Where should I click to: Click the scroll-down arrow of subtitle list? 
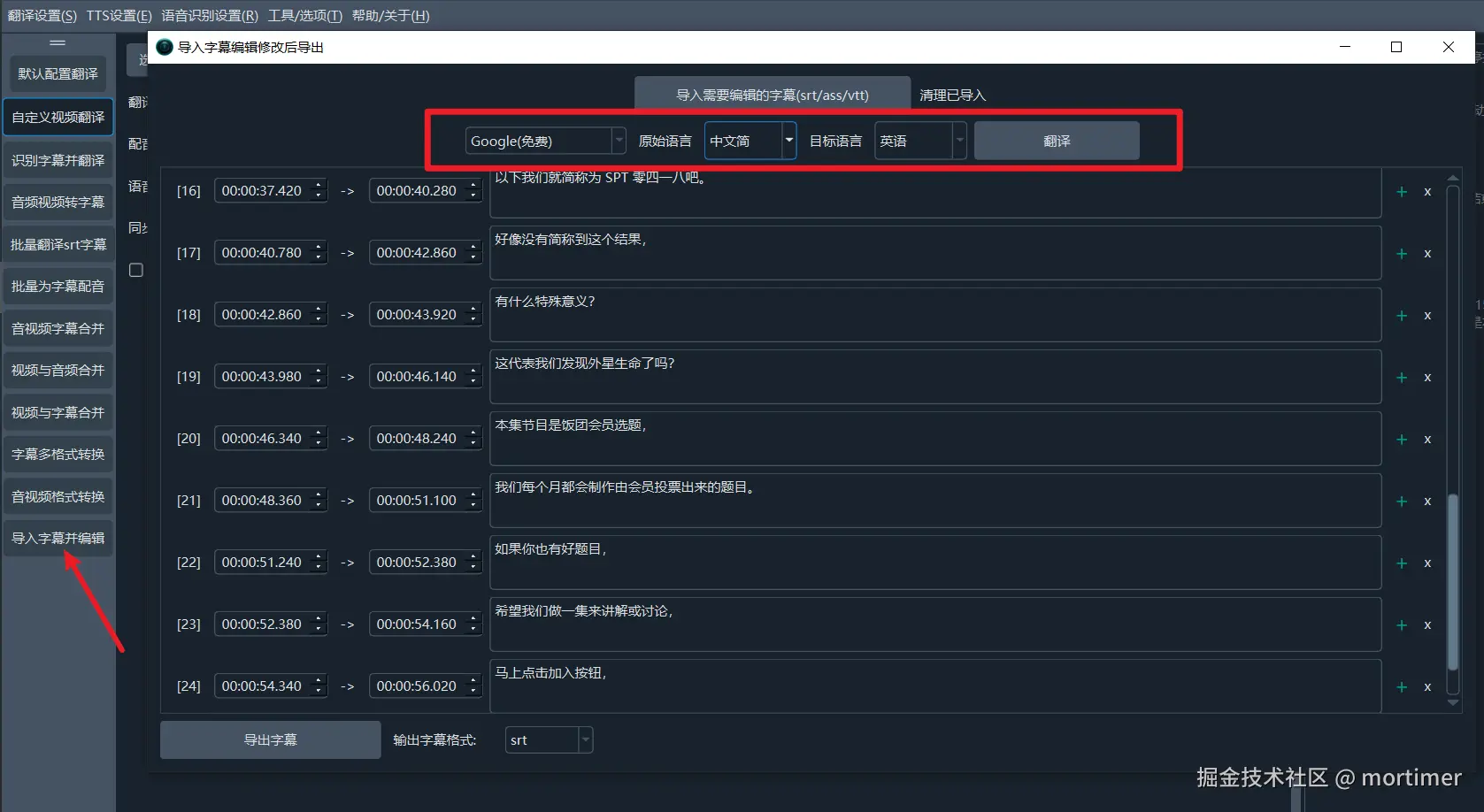coord(1452,702)
